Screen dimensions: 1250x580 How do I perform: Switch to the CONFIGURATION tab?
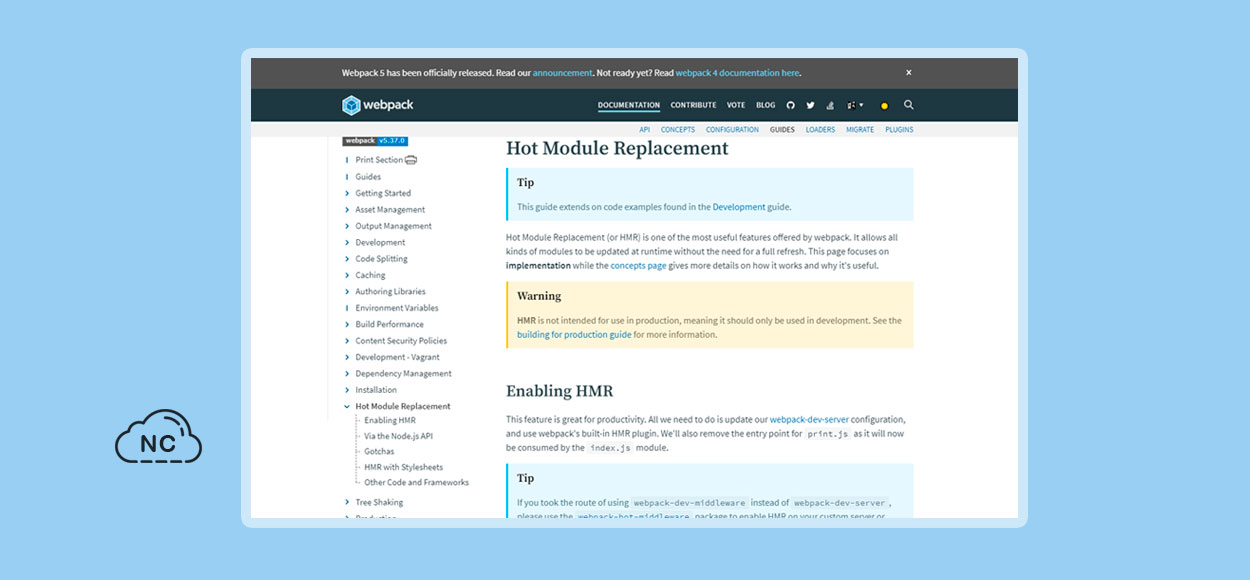[x=733, y=130]
